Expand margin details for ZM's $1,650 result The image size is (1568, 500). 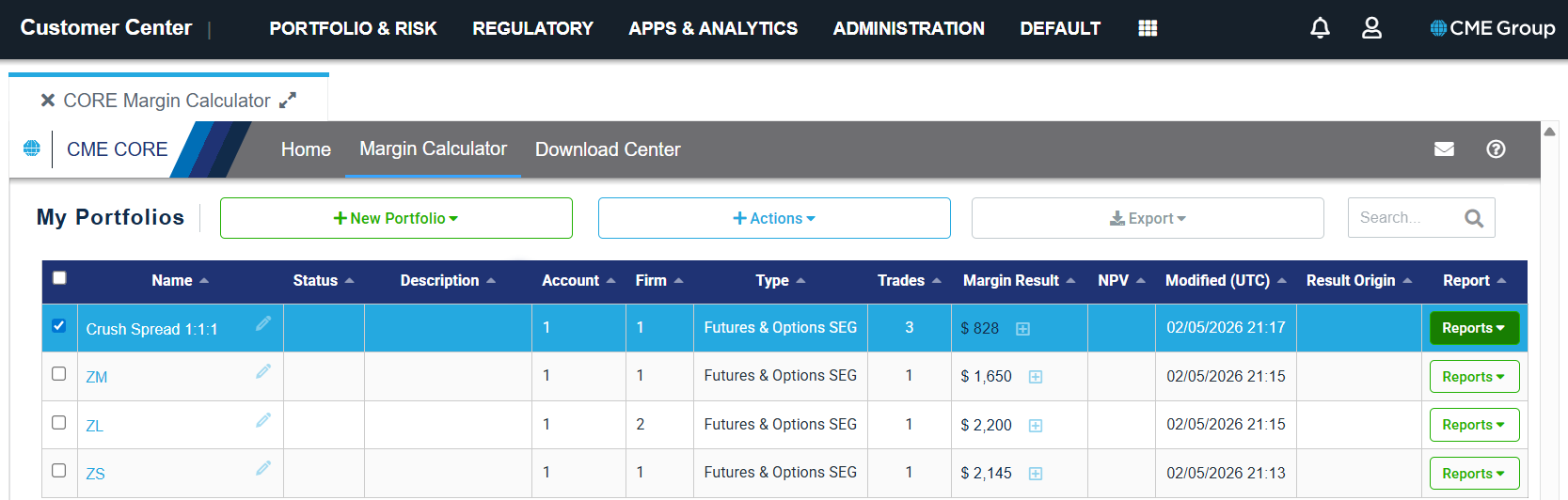tap(1036, 377)
